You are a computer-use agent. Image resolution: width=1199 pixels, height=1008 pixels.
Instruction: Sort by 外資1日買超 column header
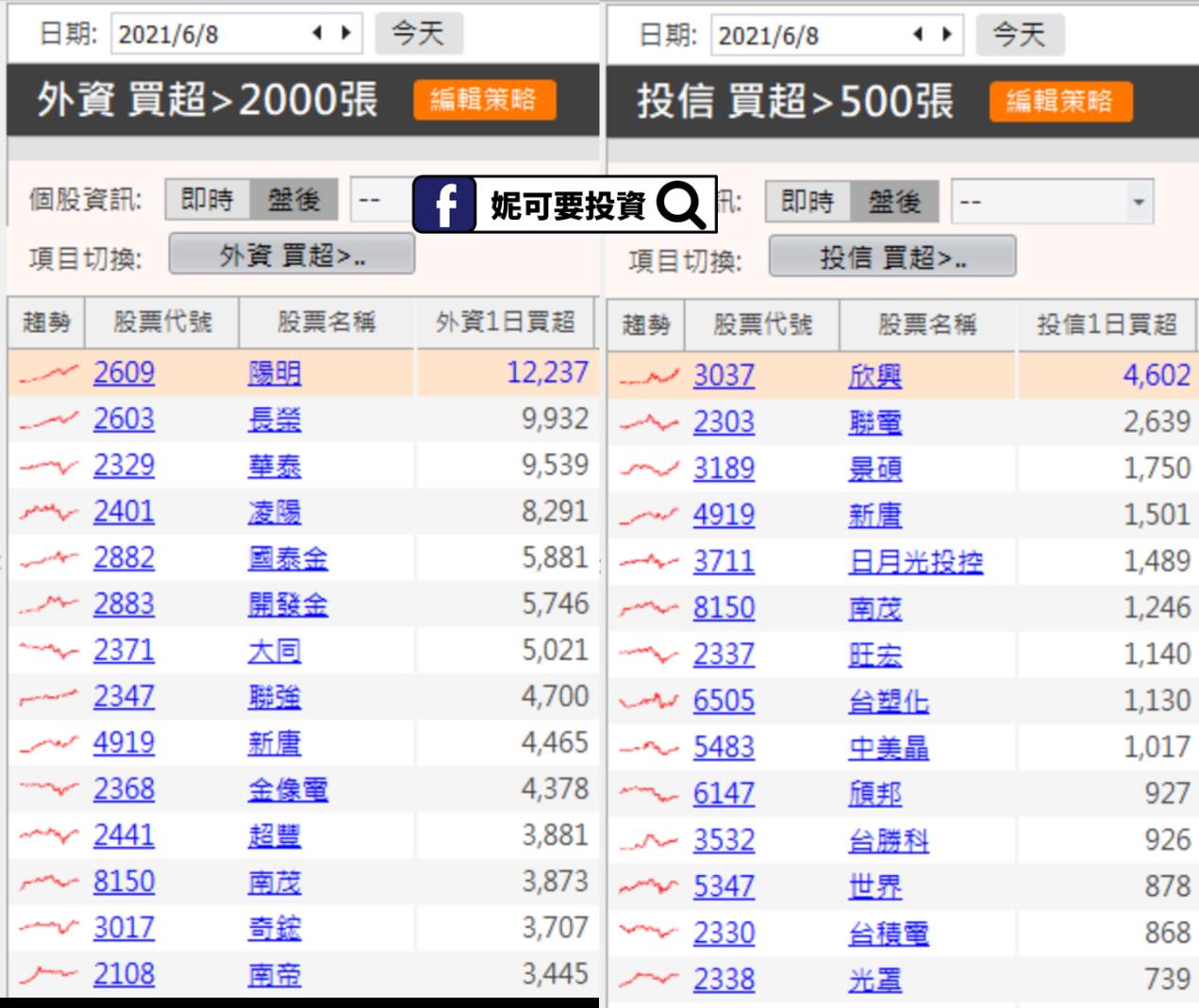pyautogui.click(x=506, y=322)
